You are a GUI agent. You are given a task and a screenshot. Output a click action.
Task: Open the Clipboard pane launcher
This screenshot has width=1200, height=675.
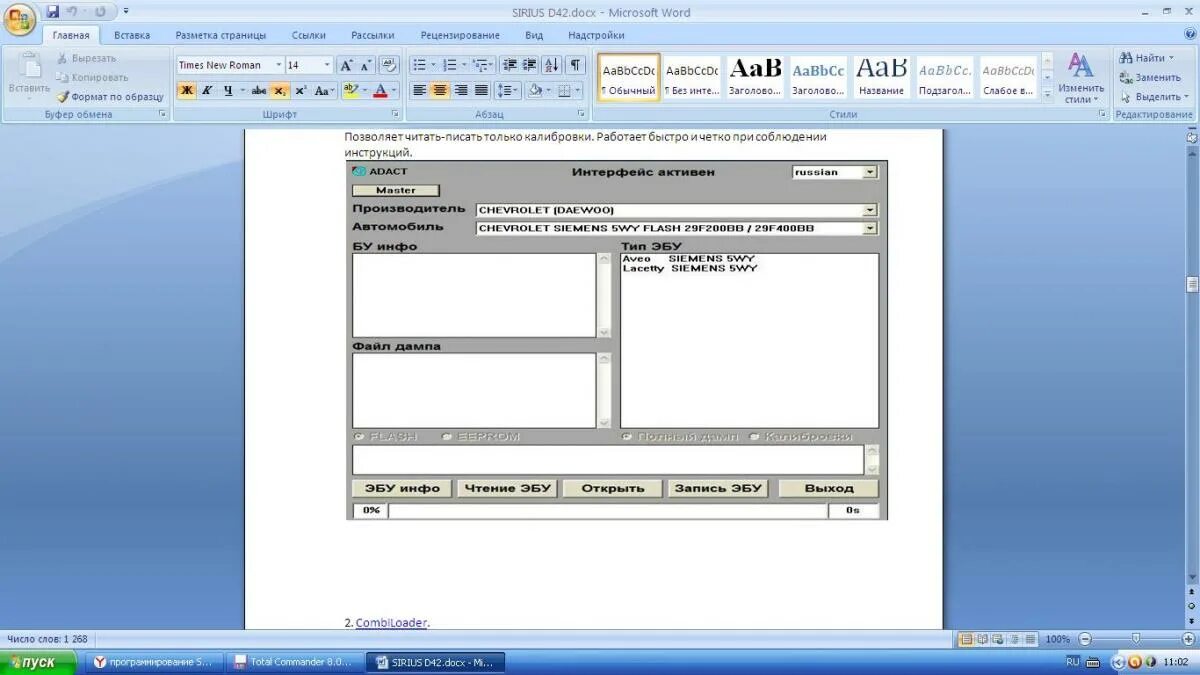click(x=163, y=115)
